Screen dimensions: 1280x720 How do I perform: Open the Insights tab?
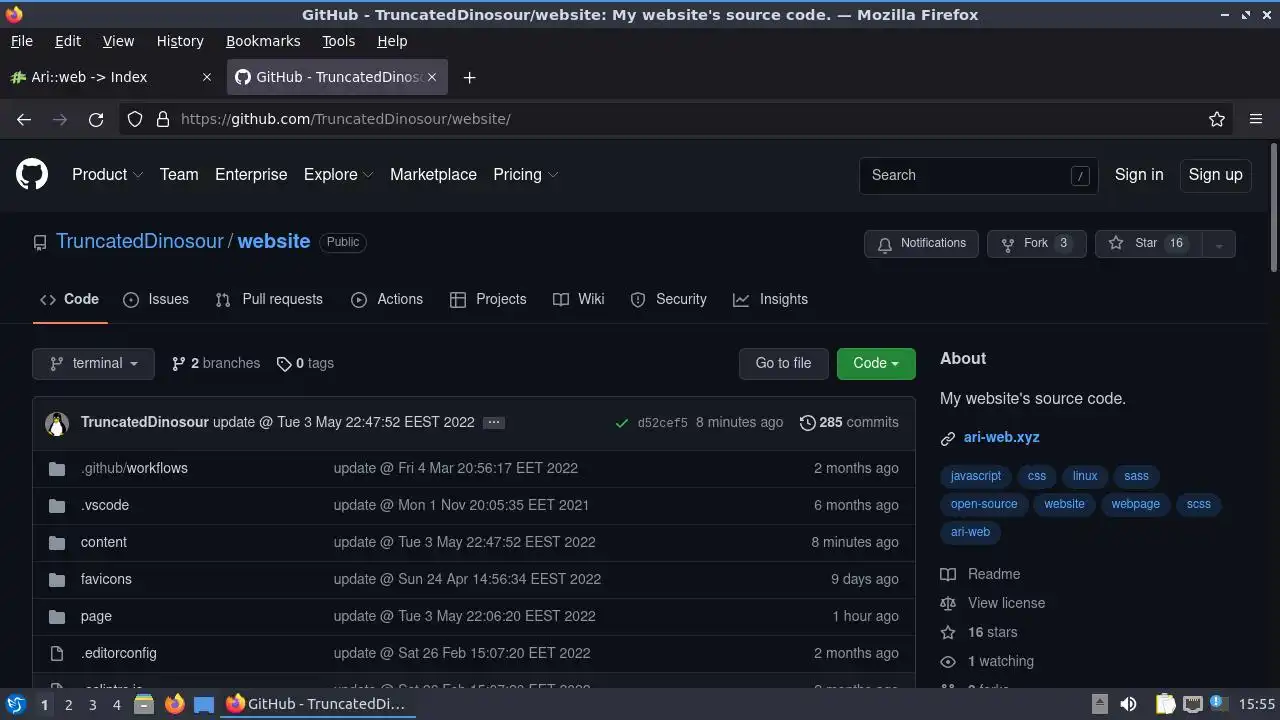tap(770, 299)
